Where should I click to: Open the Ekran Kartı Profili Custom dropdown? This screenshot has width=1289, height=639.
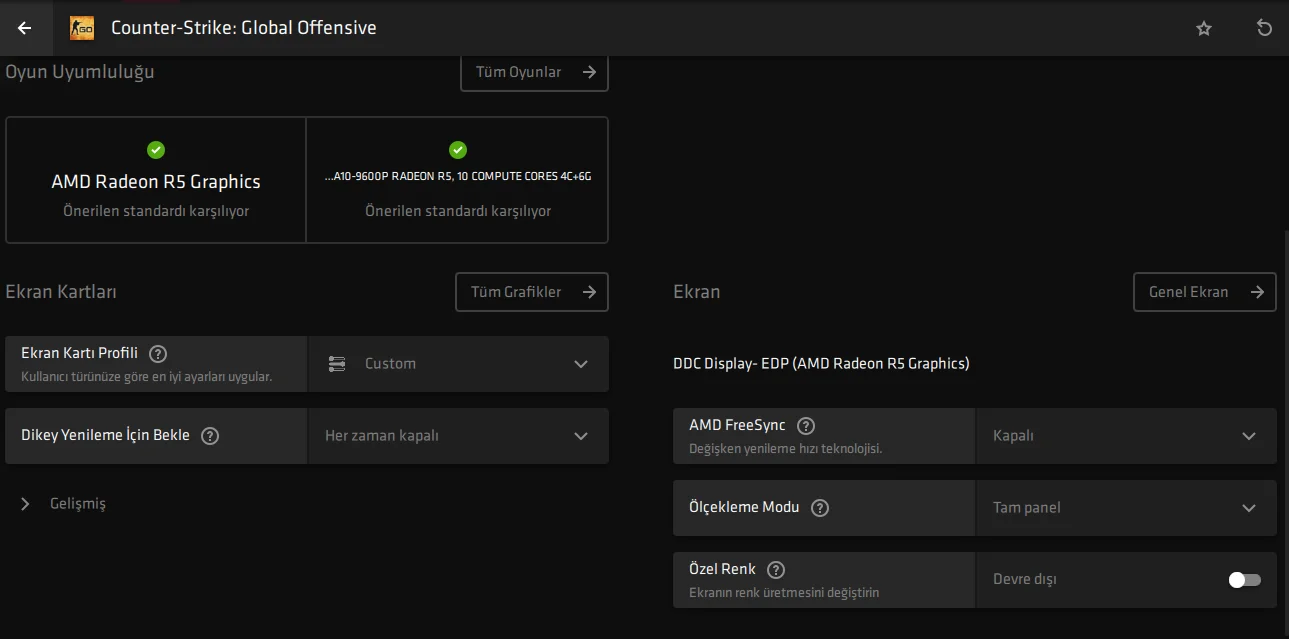coord(458,364)
